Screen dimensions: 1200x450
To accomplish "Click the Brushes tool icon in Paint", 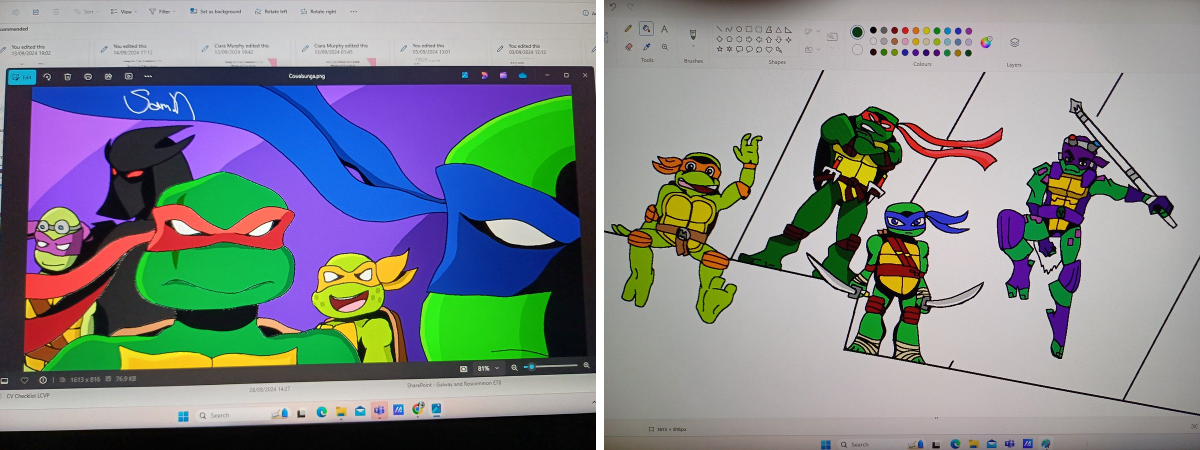I will click(693, 35).
